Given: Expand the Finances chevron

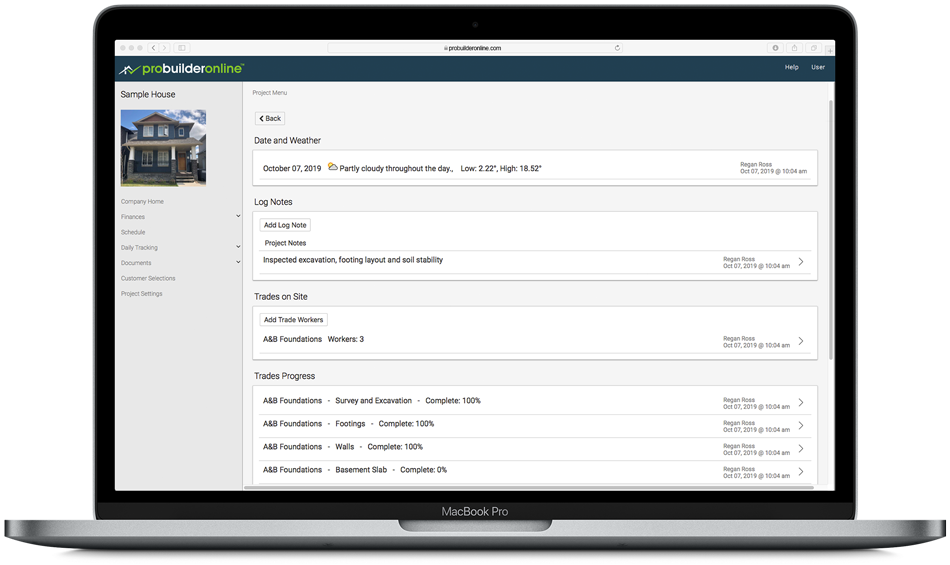Looking at the screenshot, I should [x=238, y=216].
